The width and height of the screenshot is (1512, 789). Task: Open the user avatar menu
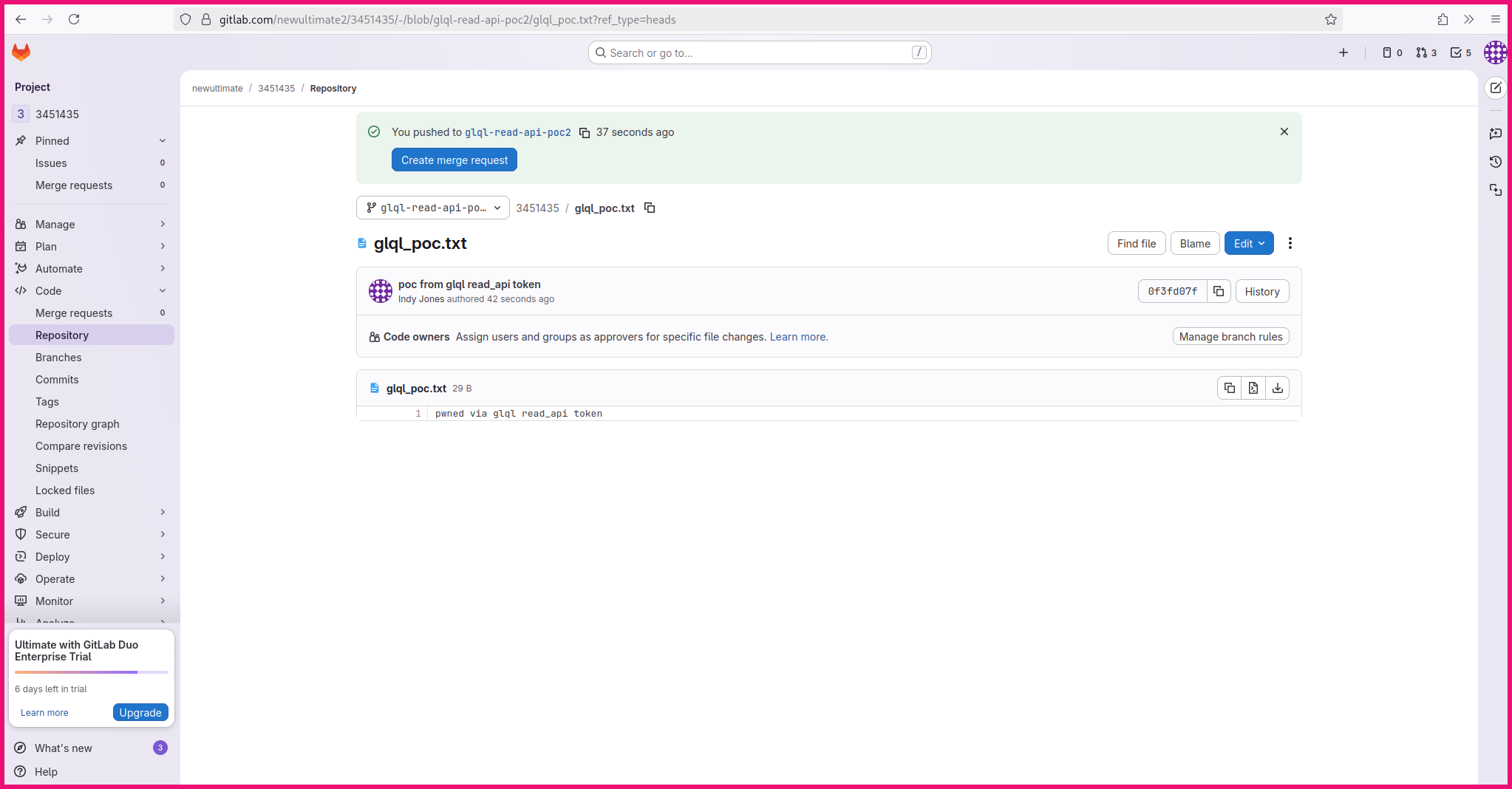point(1495,52)
